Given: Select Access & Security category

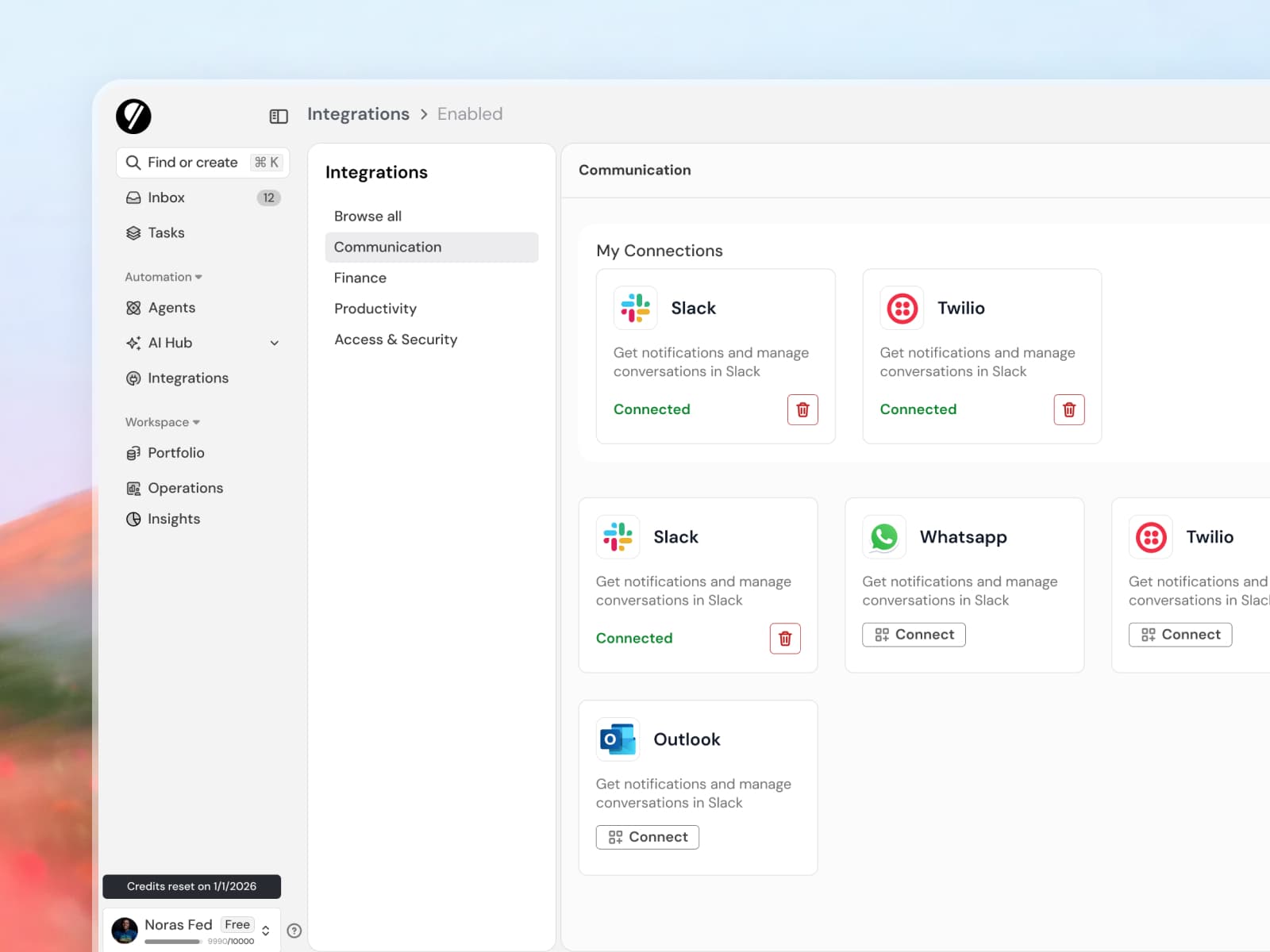Looking at the screenshot, I should (x=395, y=340).
